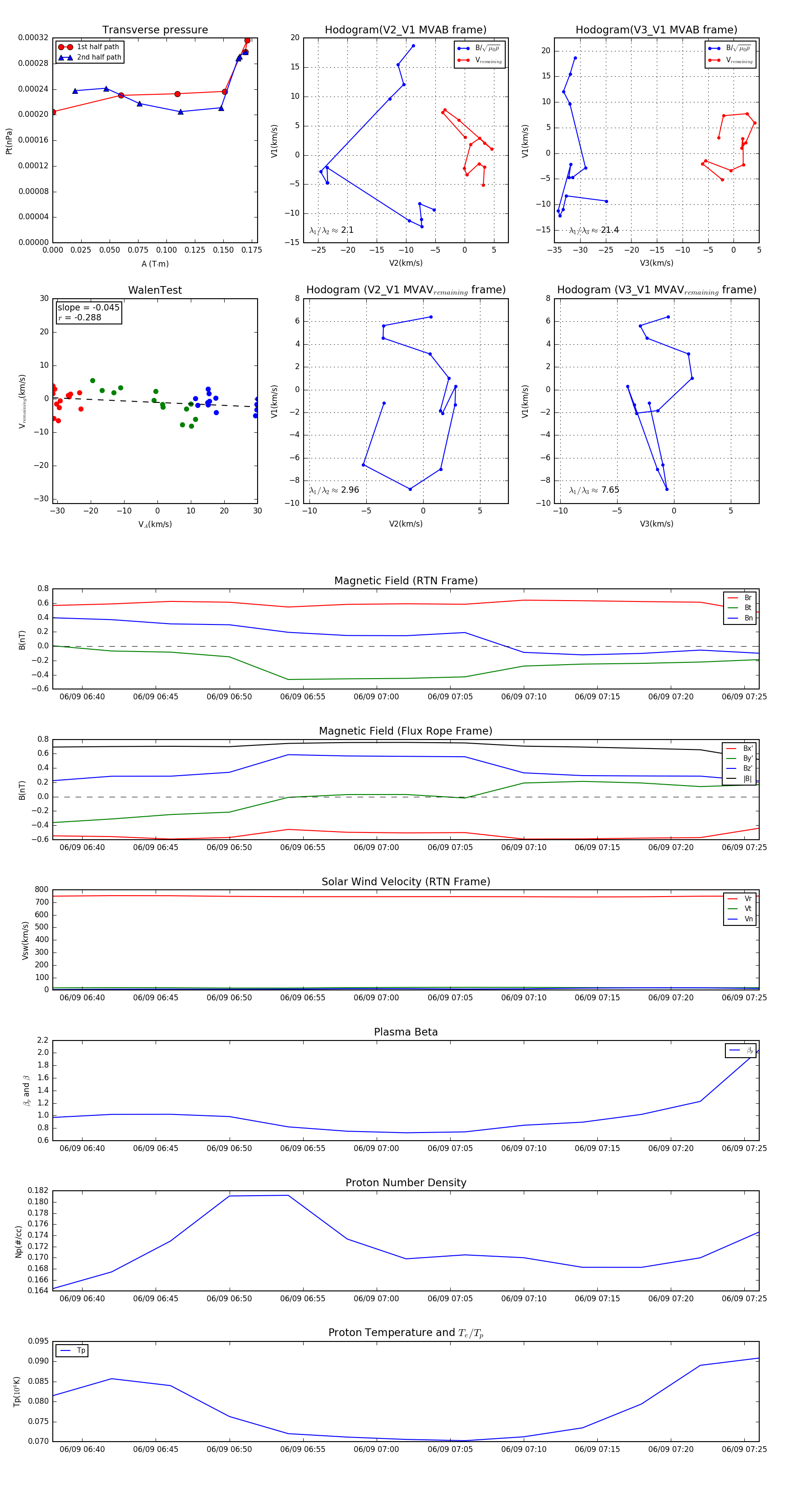The height and width of the screenshot is (1489, 812).
Task: Click the λ1/λ2 ≈ 2.96 annotation
Action: coord(334,490)
